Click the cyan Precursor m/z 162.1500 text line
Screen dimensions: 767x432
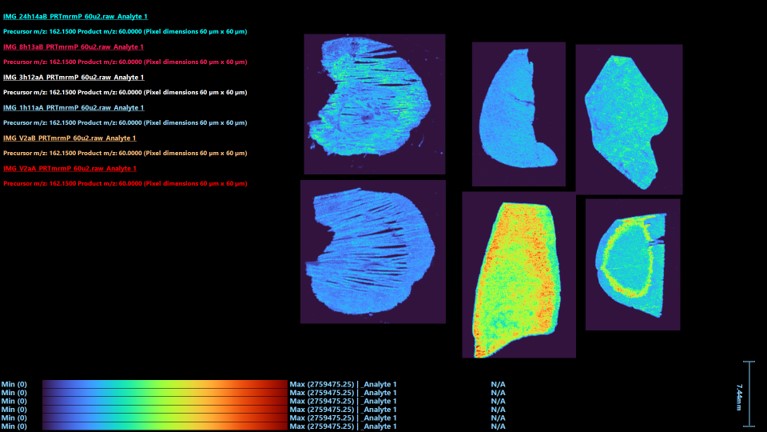click(x=125, y=32)
